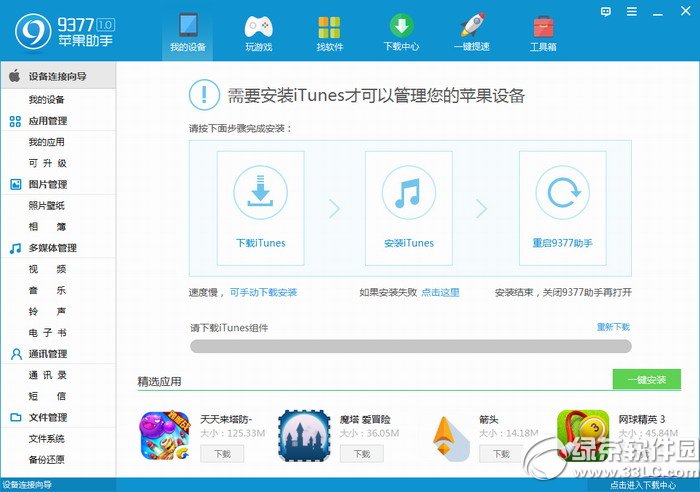
Task: Click the exclamation warning icon
Action: tap(204, 95)
